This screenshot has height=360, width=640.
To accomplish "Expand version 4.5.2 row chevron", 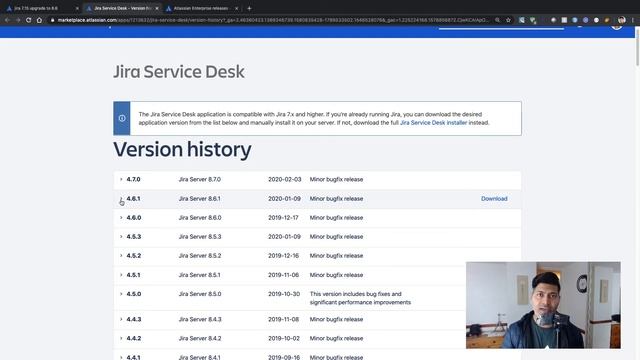I will coord(121,256).
